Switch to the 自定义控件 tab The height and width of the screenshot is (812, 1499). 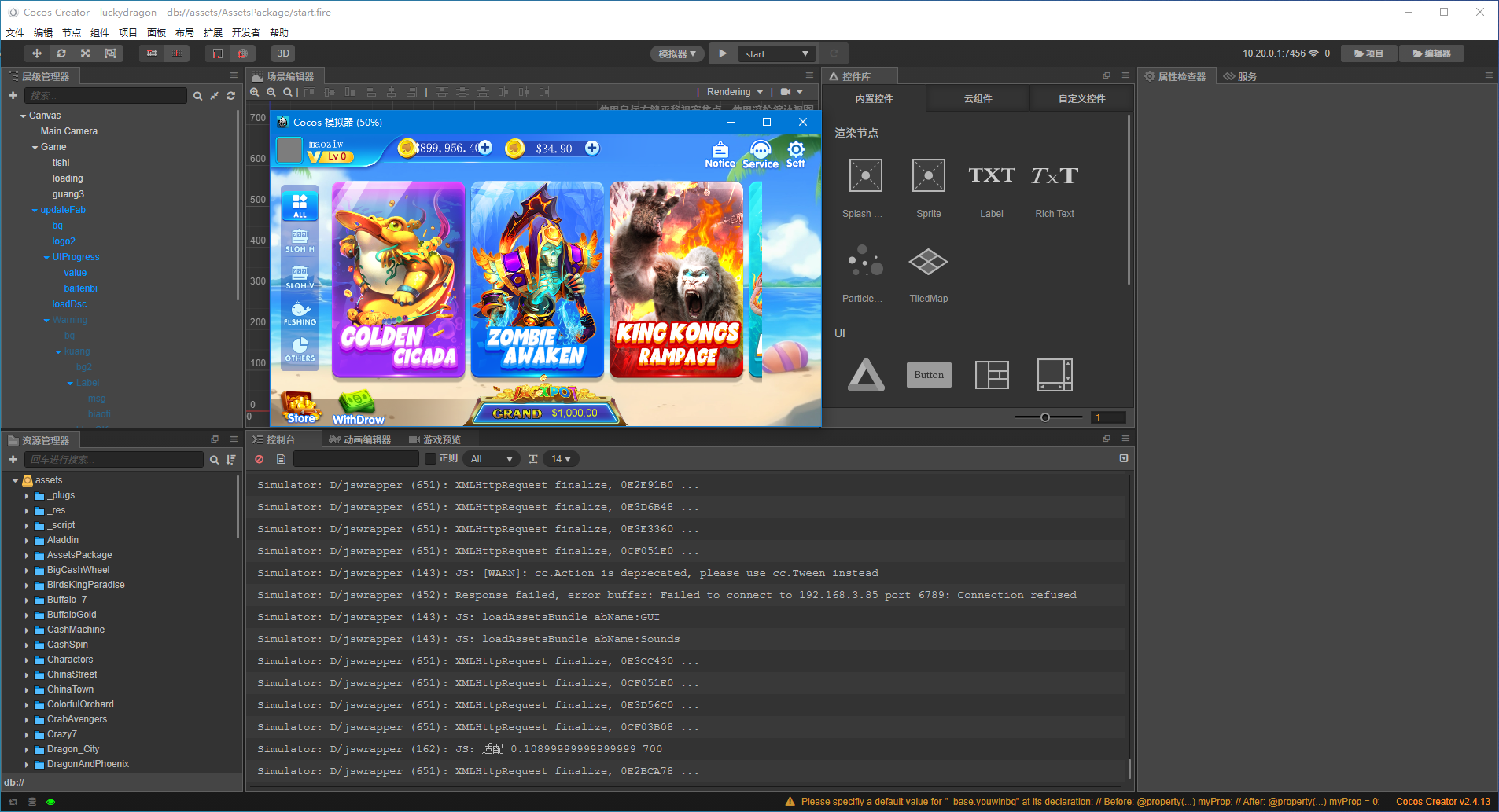click(x=1082, y=99)
